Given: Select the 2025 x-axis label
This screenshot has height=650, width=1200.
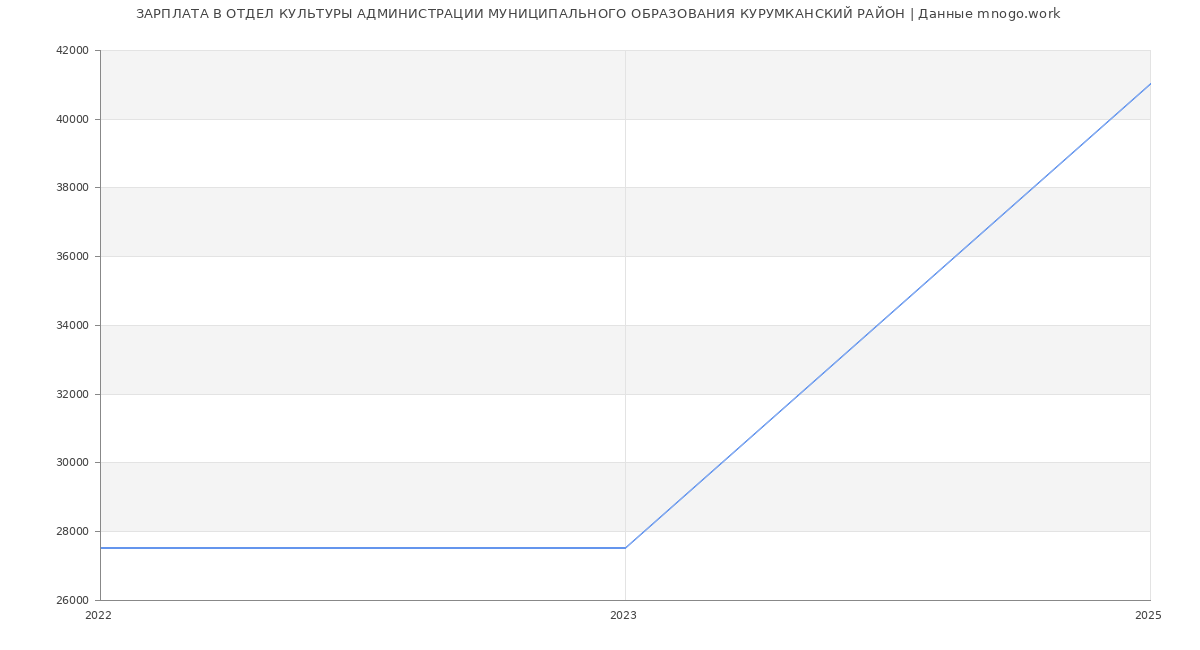Looking at the screenshot, I should 1148,616.
